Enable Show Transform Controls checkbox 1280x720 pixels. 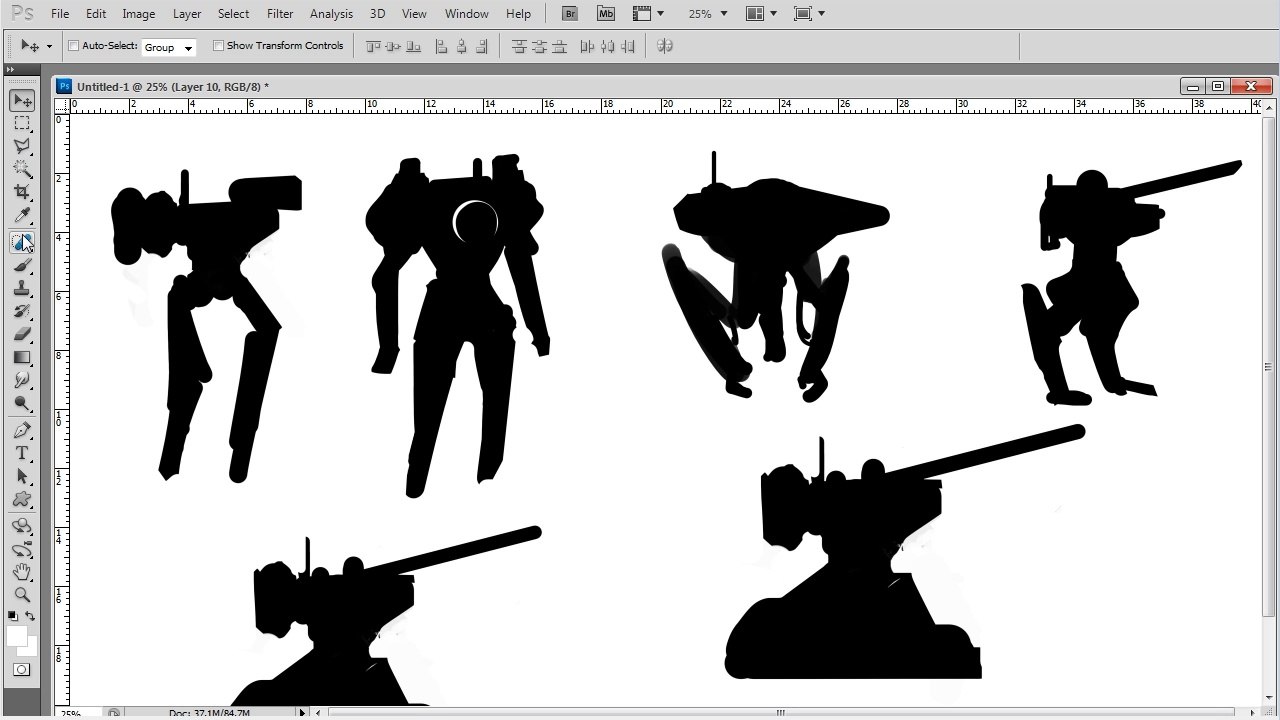(218, 46)
